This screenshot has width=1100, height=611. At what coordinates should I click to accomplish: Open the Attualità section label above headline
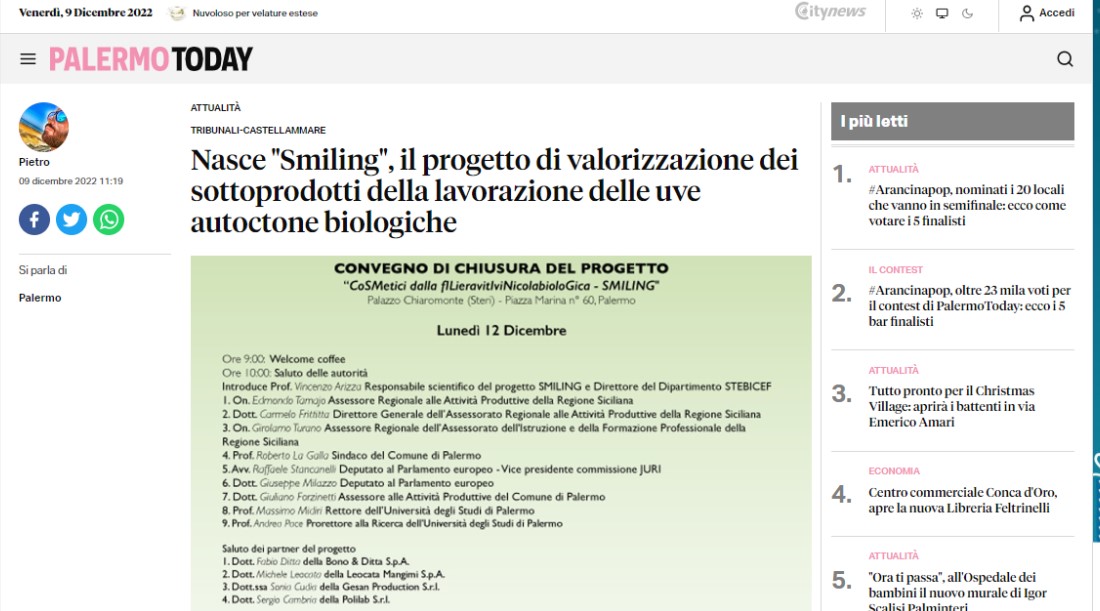point(215,107)
